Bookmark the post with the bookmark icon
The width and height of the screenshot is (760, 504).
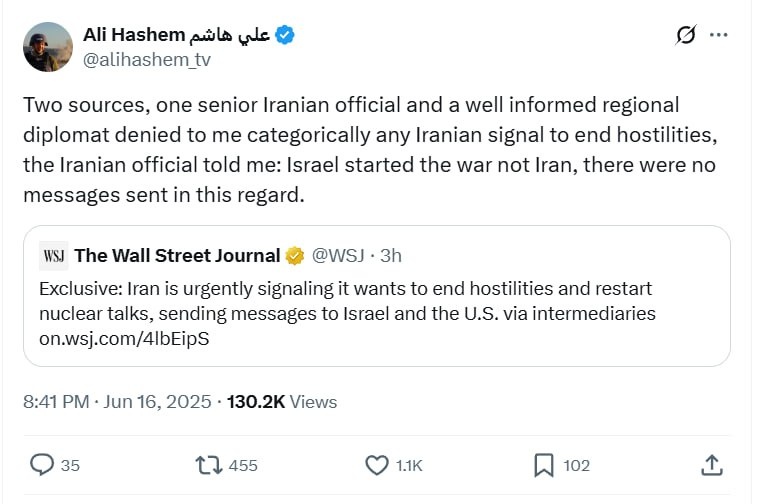click(544, 465)
